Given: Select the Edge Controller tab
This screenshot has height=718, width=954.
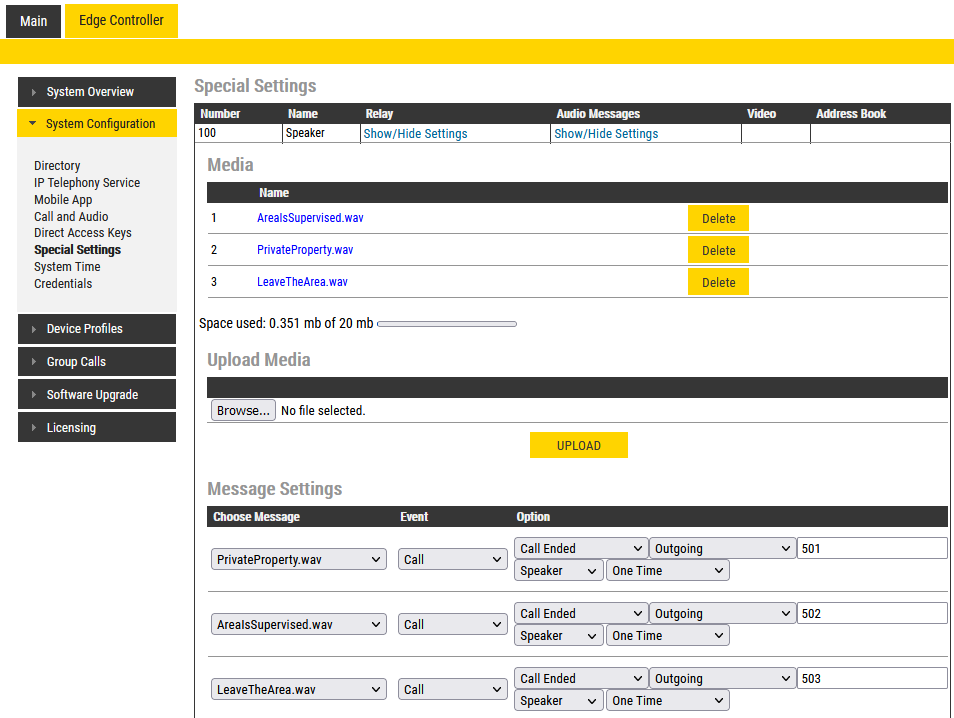Looking at the screenshot, I should [x=121, y=21].
